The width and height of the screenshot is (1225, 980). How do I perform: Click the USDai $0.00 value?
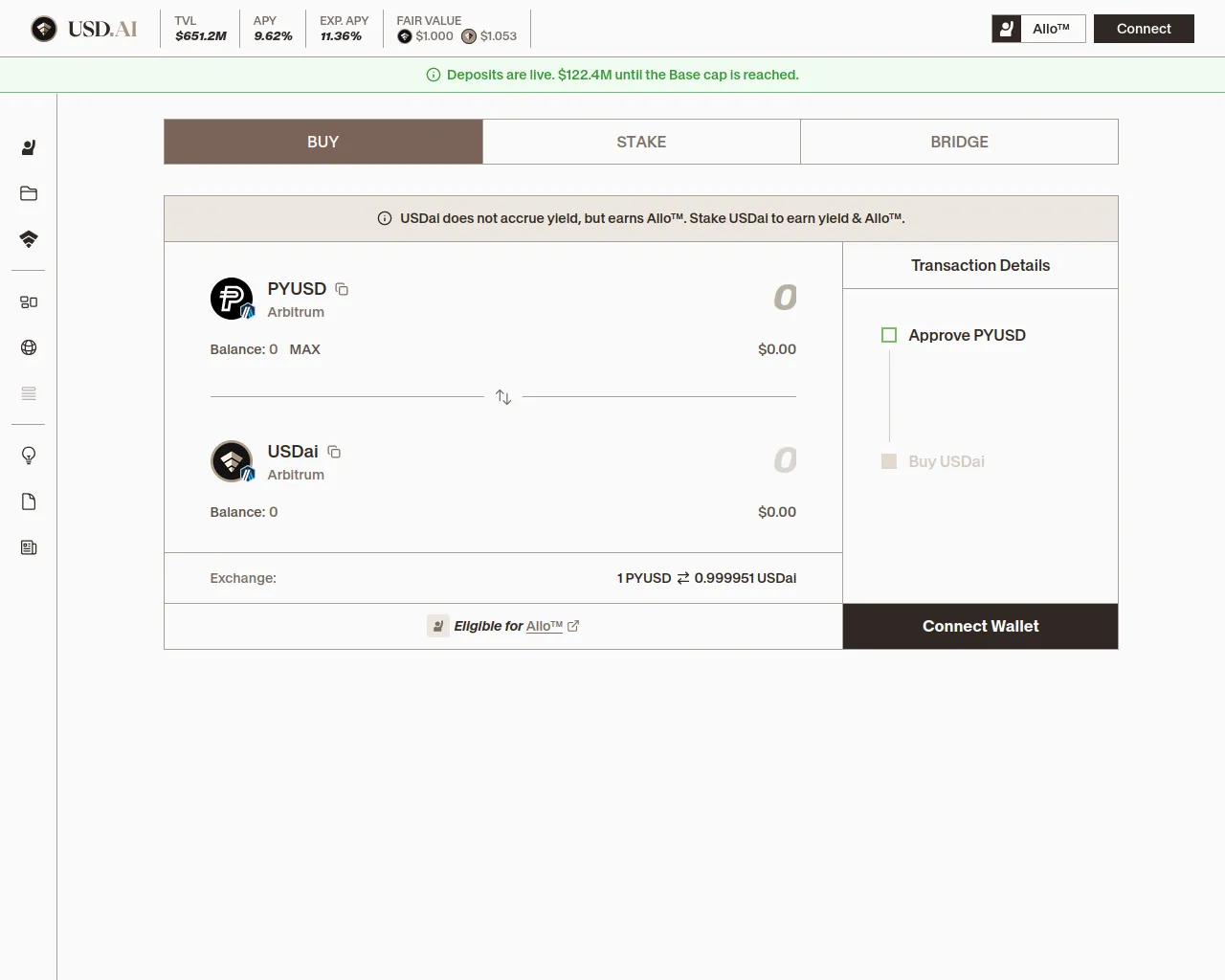click(777, 512)
